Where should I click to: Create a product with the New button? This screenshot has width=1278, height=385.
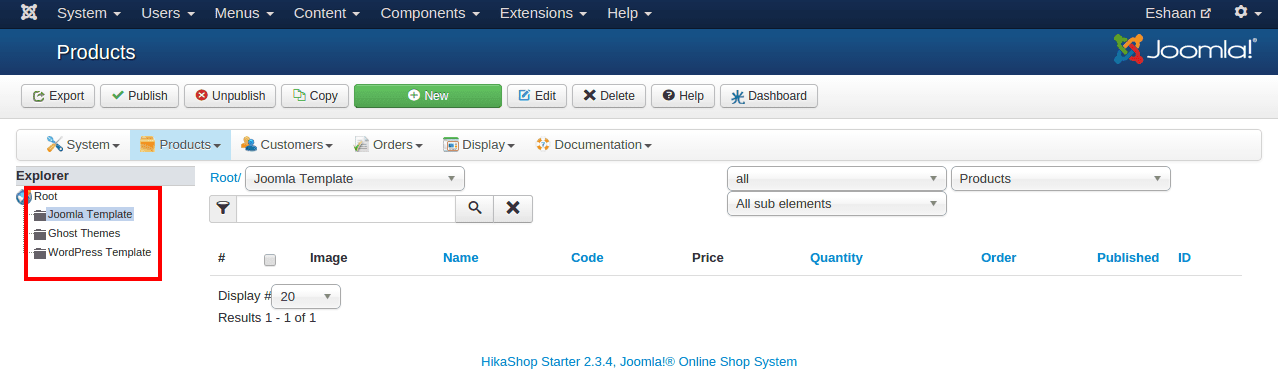[428, 96]
